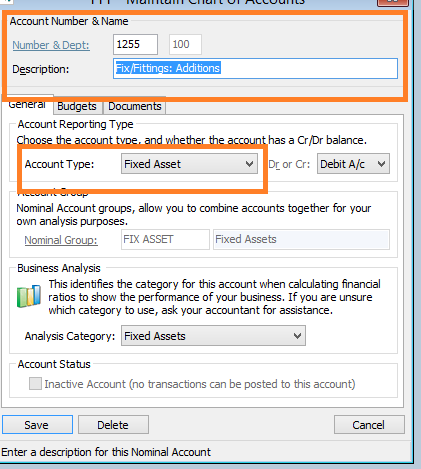
Task: Open the Account Type dropdown
Action: pyautogui.click(x=189, y=164)
